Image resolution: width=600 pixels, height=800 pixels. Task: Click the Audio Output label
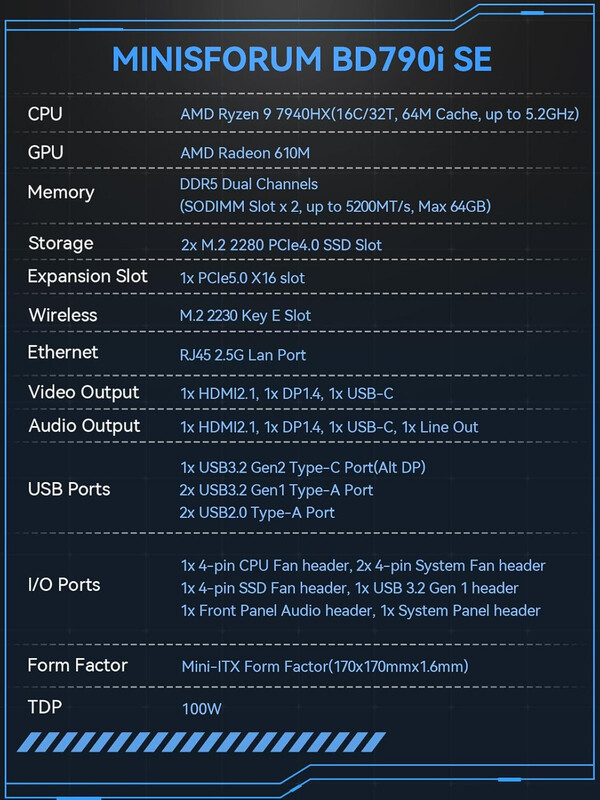pos(84,426)
